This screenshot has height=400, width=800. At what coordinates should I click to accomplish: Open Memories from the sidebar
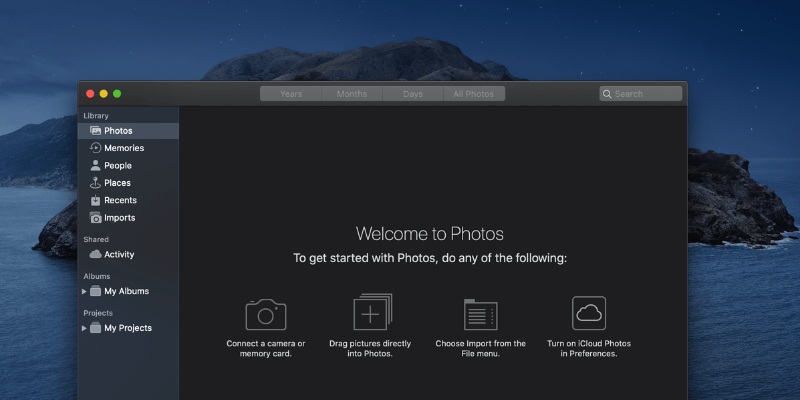tap(128, 148)
